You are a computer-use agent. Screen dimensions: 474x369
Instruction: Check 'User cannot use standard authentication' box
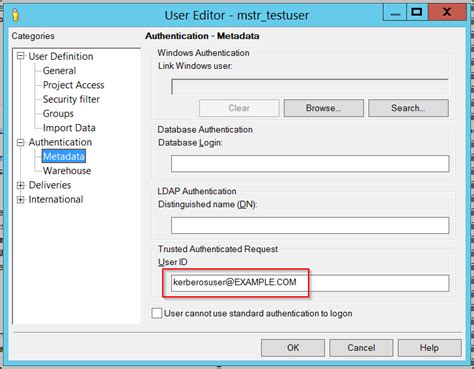[x=157, y=313]
